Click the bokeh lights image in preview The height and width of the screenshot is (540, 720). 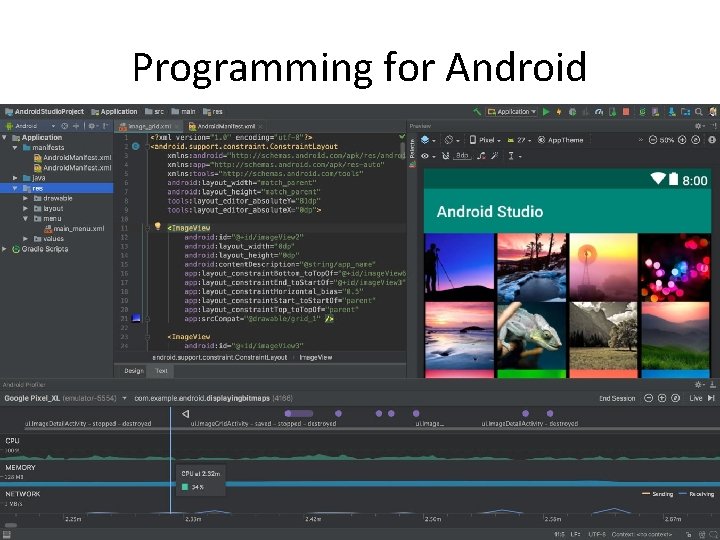(675, 267)
